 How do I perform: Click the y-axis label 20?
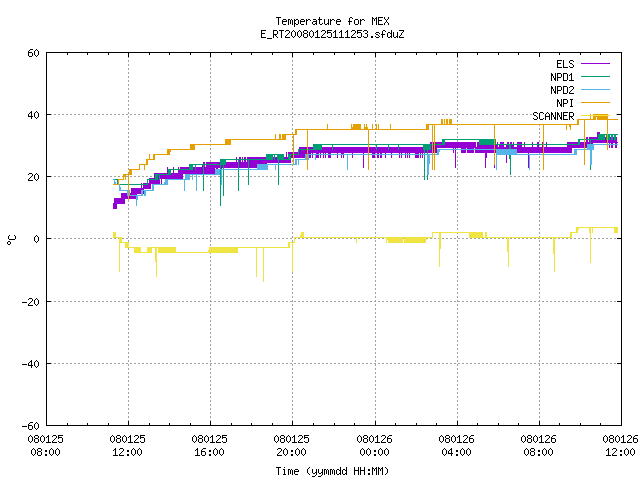point(33,177)
